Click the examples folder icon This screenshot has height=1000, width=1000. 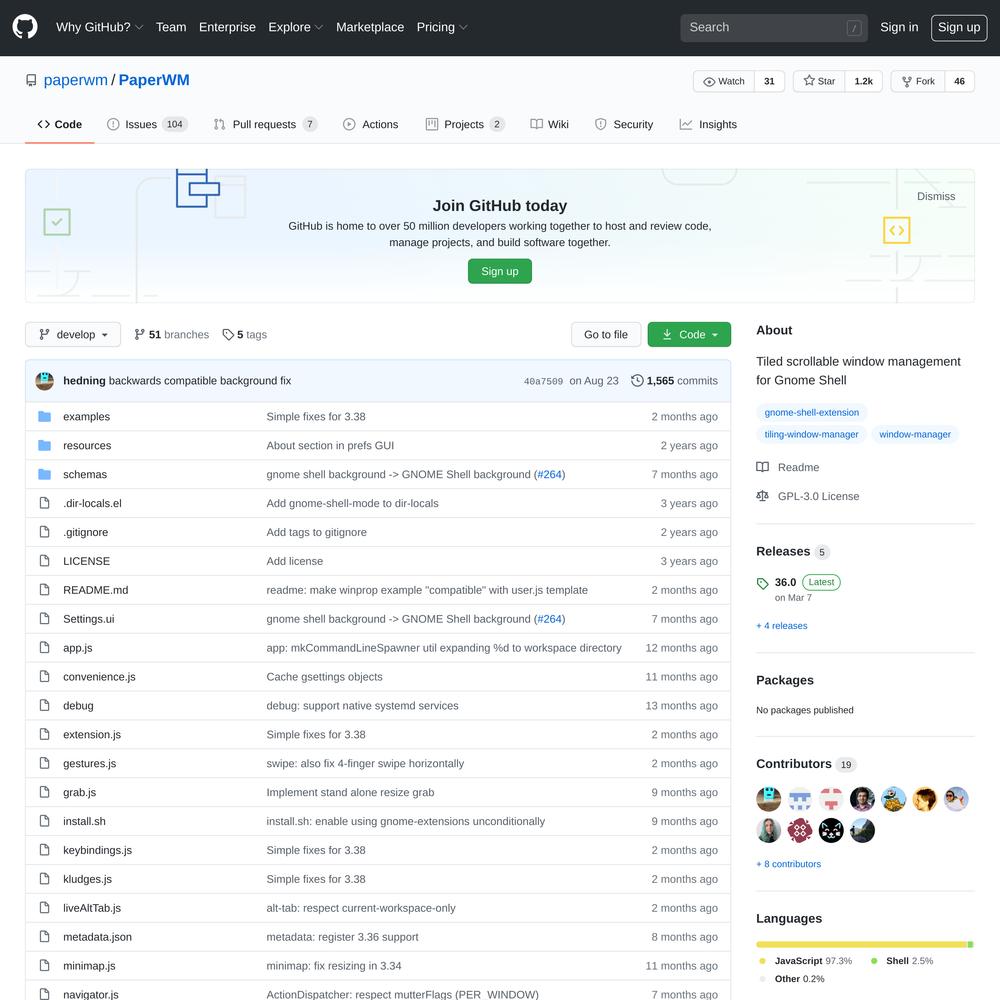[x=44, y=416]
